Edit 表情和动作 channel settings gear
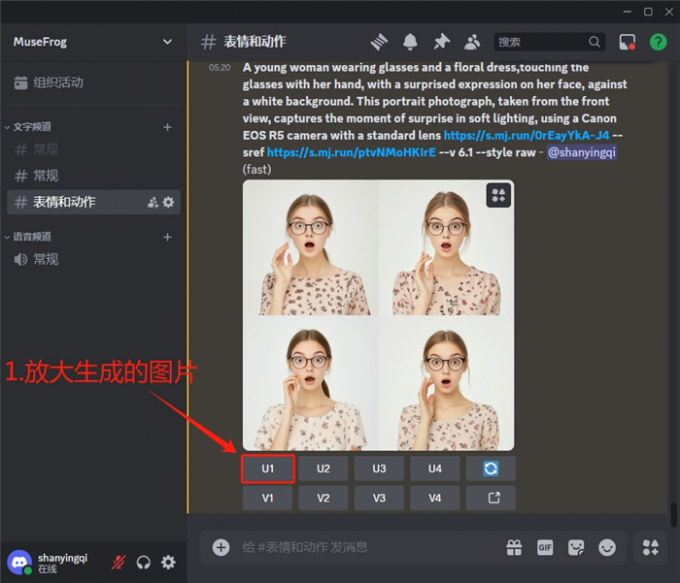The height and width of the screenshot is (583, 680). [x=168, y=202]
